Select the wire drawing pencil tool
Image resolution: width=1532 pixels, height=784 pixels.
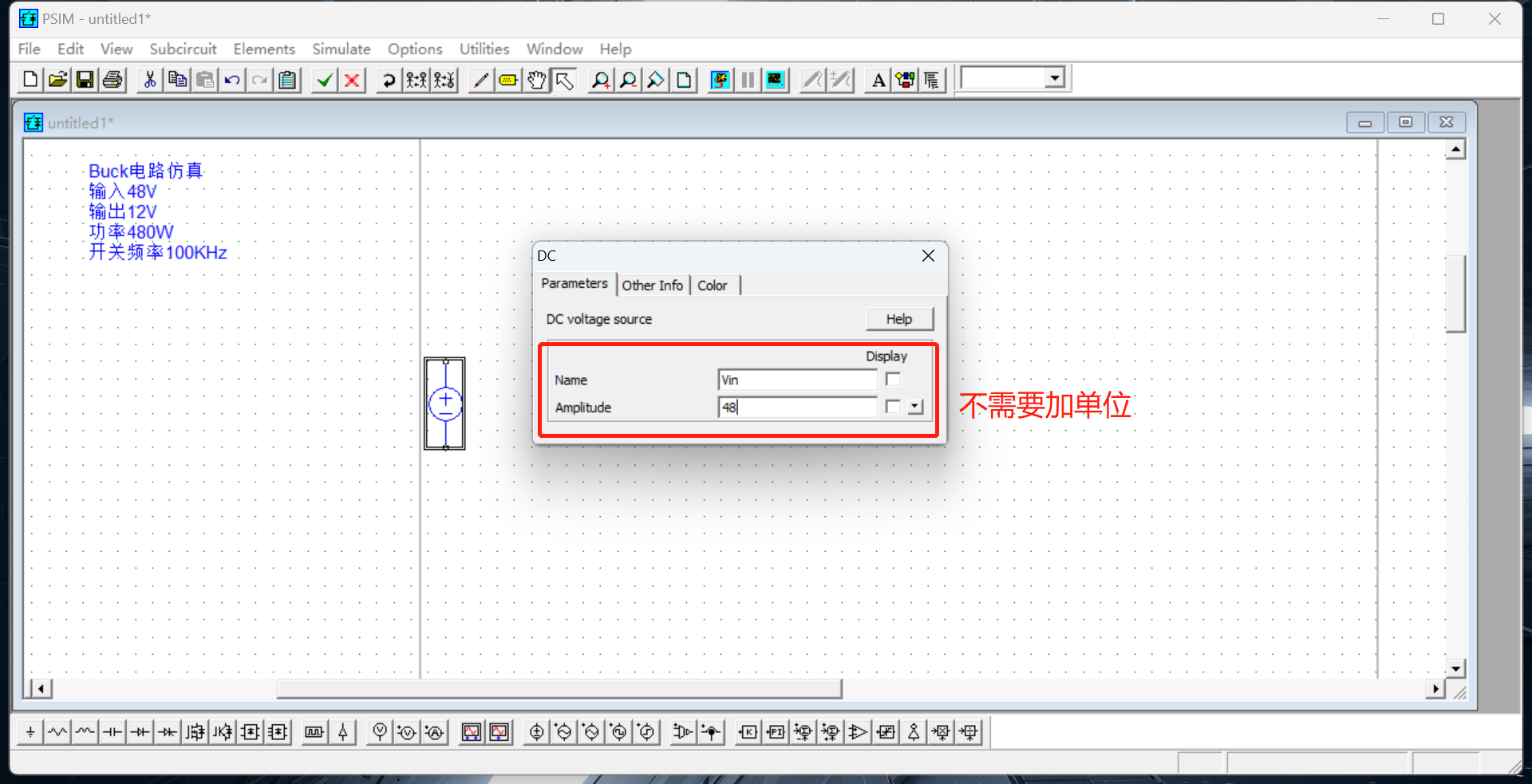tap(480, 80)
